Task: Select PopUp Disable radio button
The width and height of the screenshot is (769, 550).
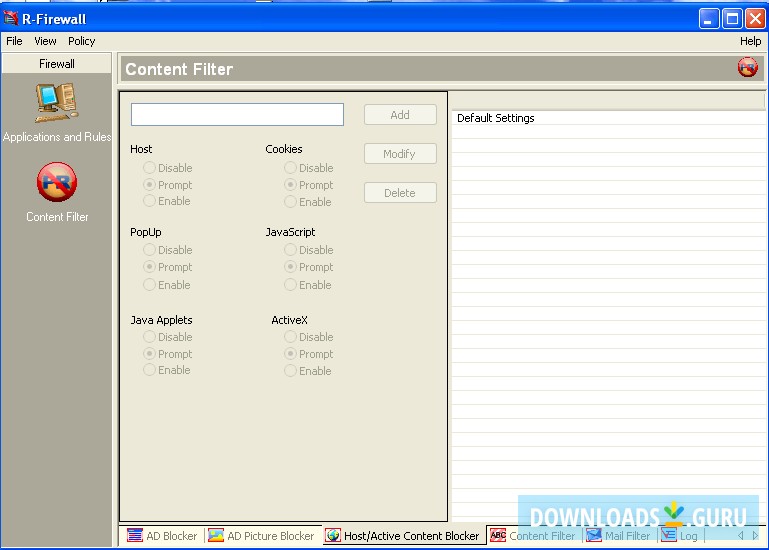Action: (149, 250)
